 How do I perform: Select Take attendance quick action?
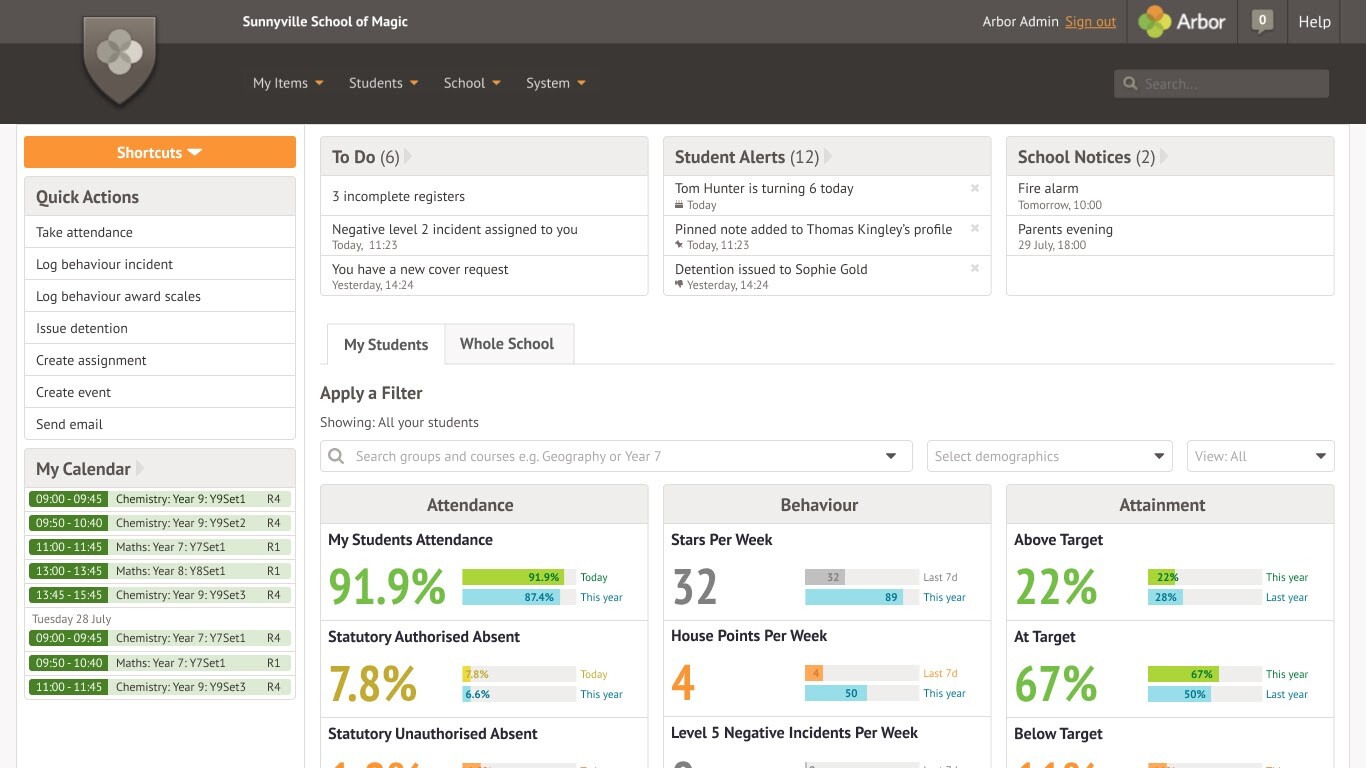(x=160, y=232)
